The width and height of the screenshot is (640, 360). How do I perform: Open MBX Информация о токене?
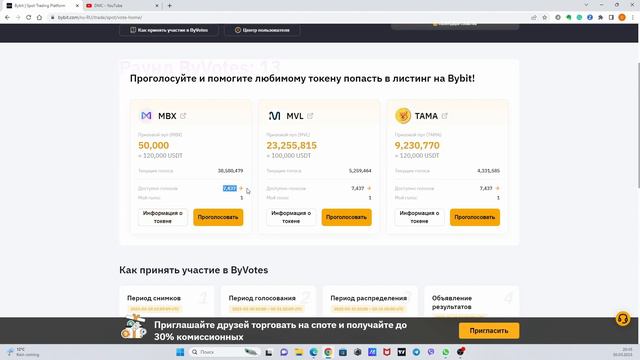(162, 217)
